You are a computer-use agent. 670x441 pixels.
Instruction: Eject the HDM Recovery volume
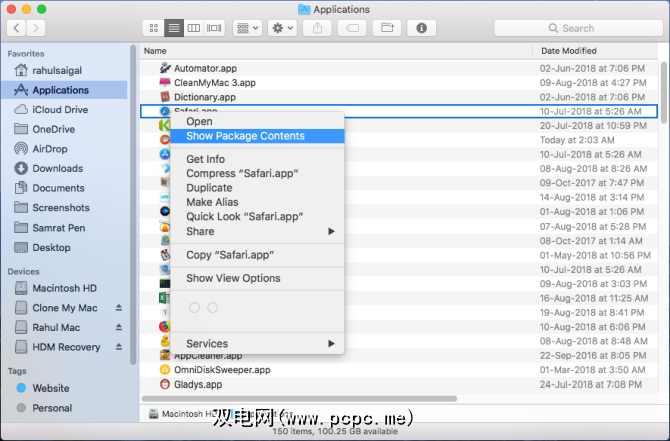tap(119, 347)
